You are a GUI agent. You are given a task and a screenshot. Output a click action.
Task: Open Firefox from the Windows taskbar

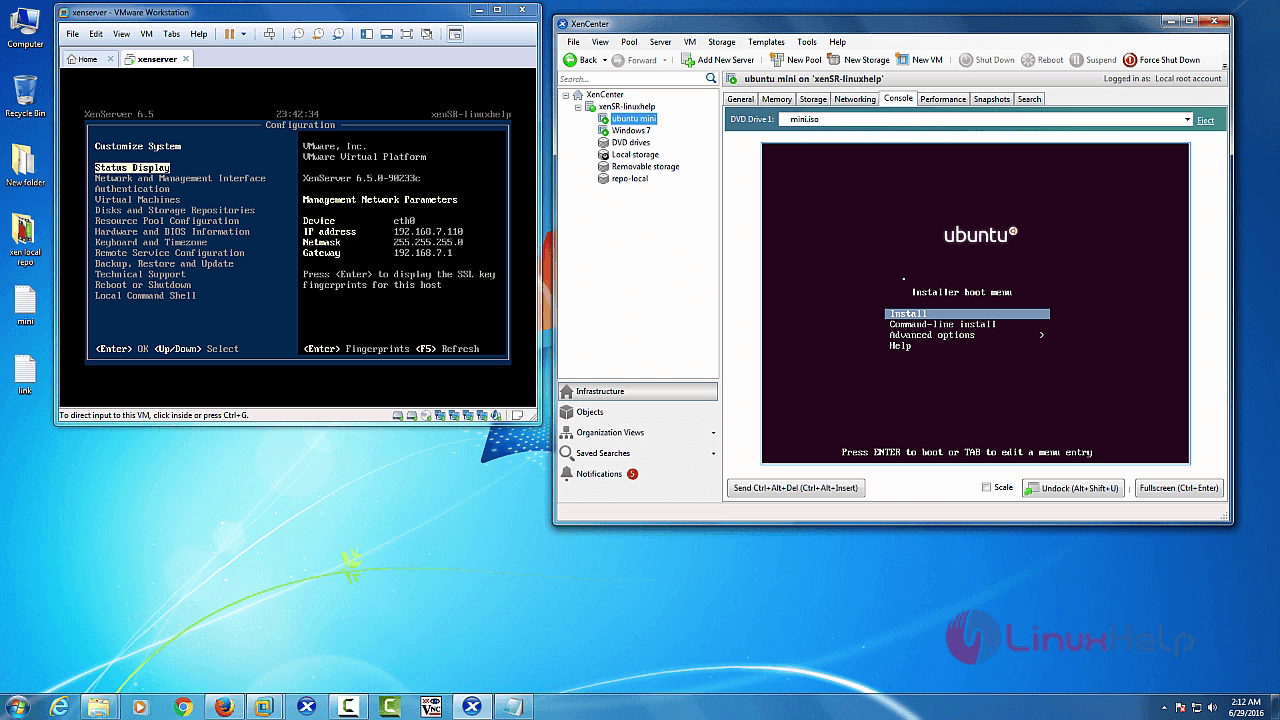click(224, 707)
